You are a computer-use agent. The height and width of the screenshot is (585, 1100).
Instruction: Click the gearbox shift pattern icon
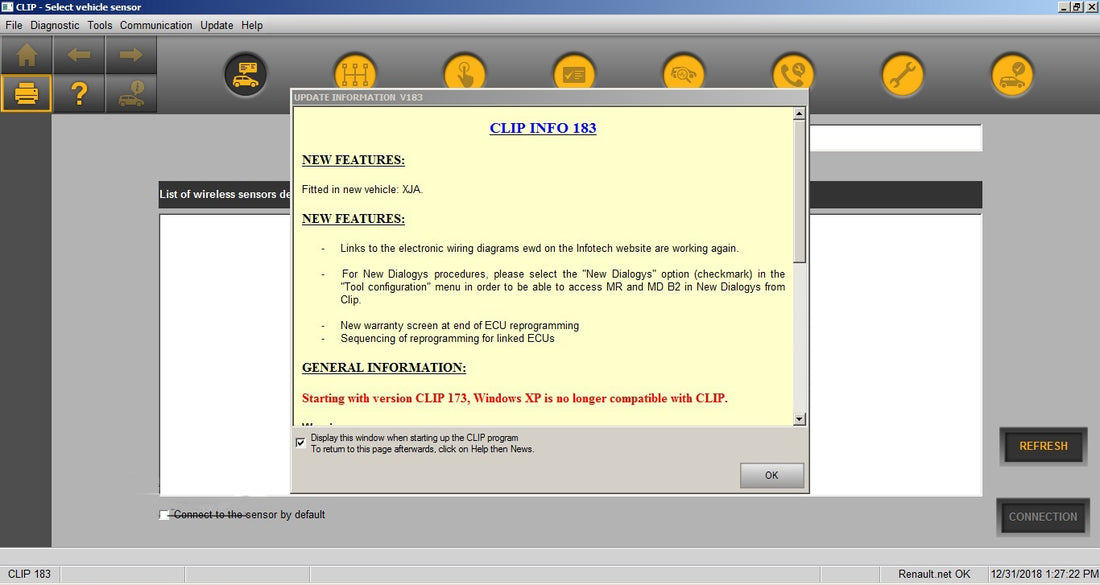pos(354,75)
